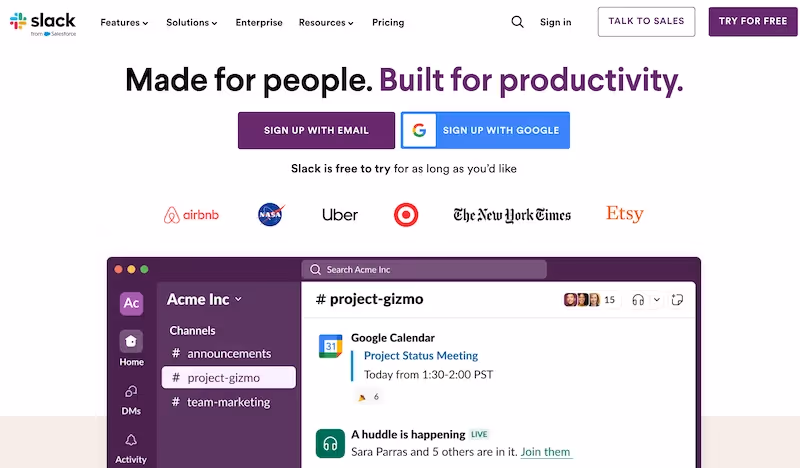The width and height of the screenshot is (800, 468).
Task: Click the emoji reaction with count 6
Action: (368, 397)
